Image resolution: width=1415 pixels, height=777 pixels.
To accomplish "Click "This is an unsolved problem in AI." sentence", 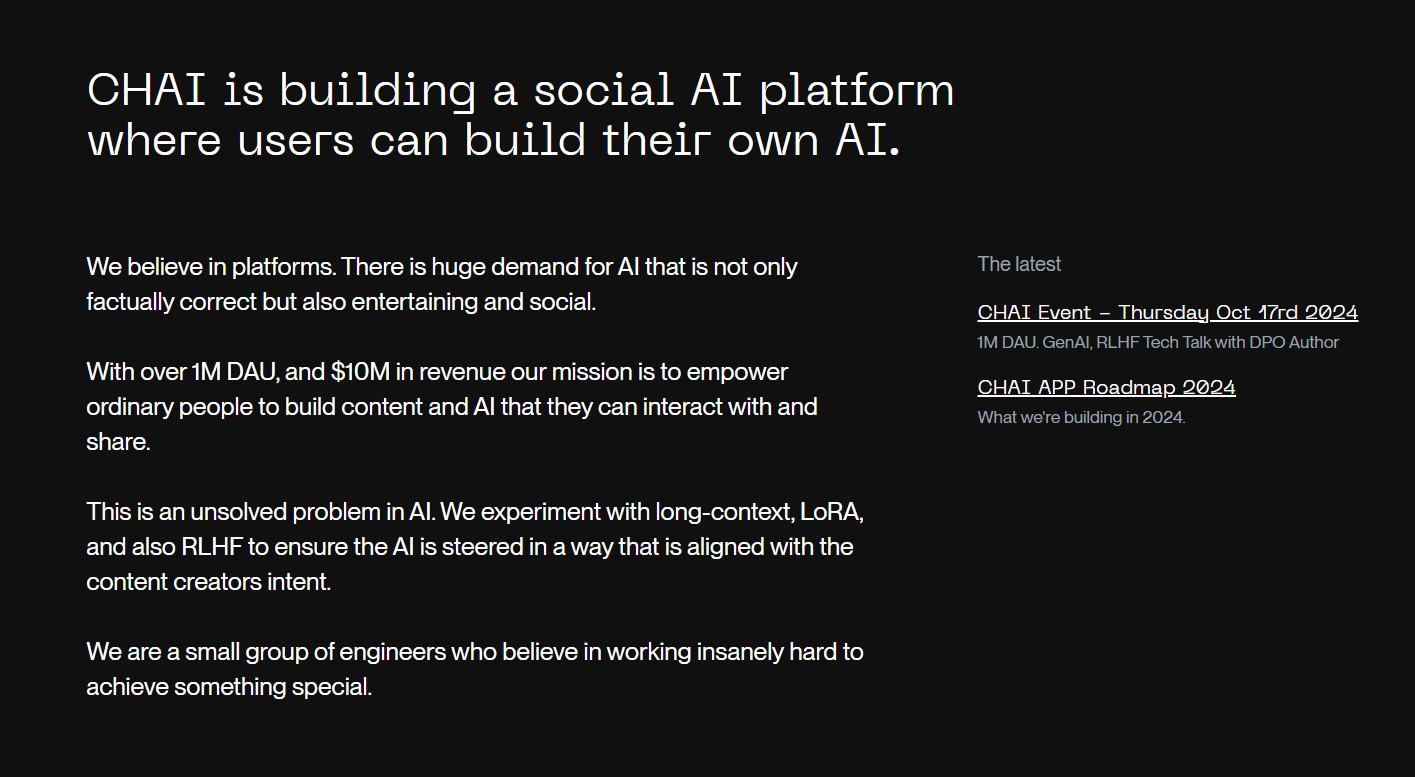I will (x=260, y=512).
